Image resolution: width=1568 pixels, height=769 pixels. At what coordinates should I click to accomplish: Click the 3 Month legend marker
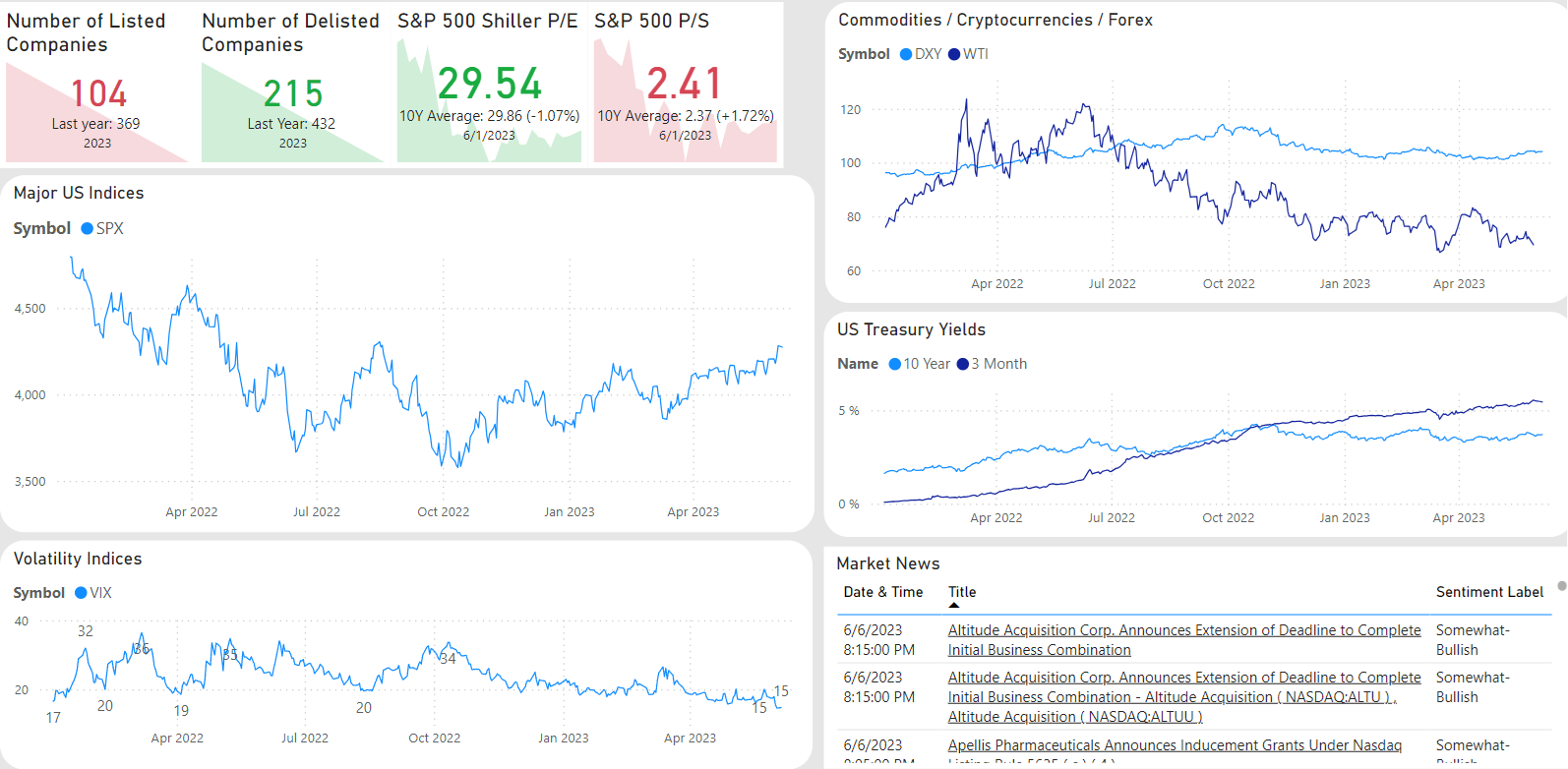tap(963, 364)
